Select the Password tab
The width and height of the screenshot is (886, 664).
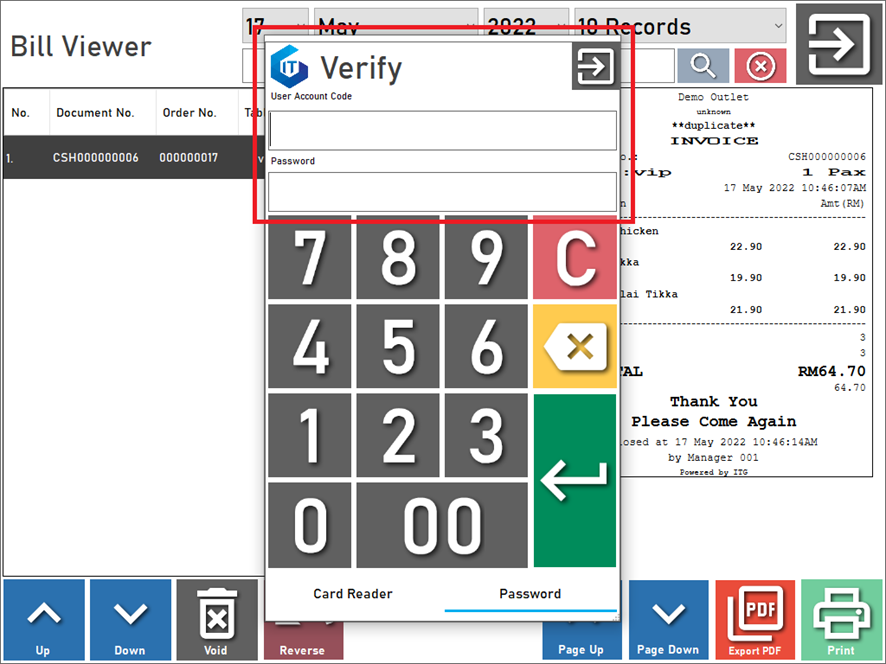point(530,594)
